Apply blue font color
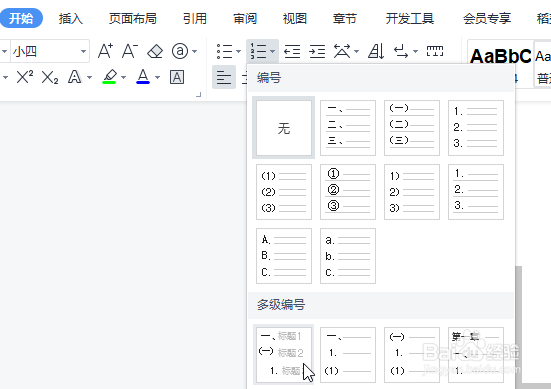The height and width of the screenshot is (389, 551). pos(143,77)
